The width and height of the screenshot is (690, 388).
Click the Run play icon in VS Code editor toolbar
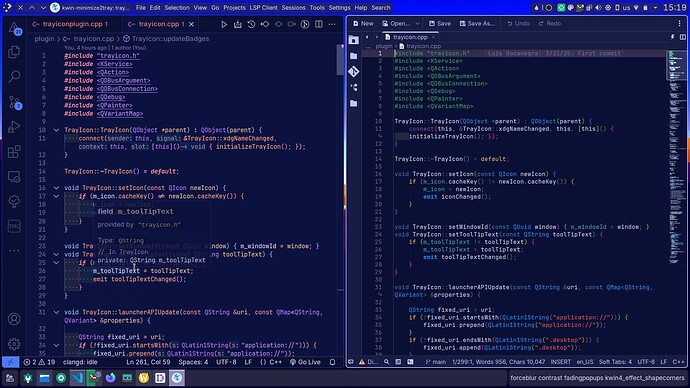(x=224, y=24)
